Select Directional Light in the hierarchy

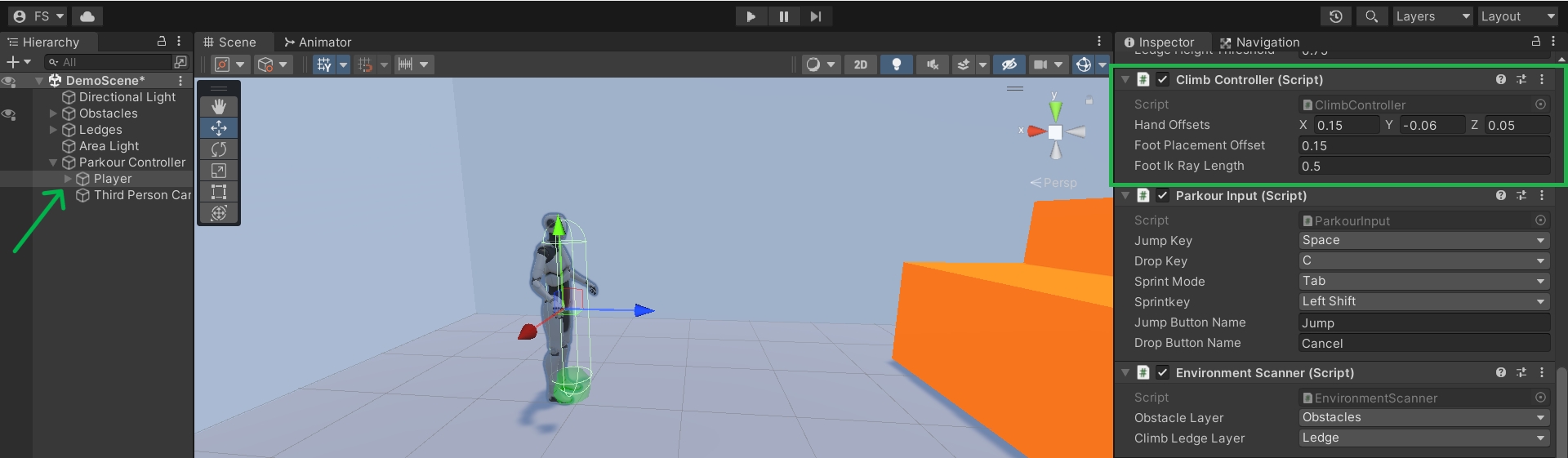pos(127,97)
